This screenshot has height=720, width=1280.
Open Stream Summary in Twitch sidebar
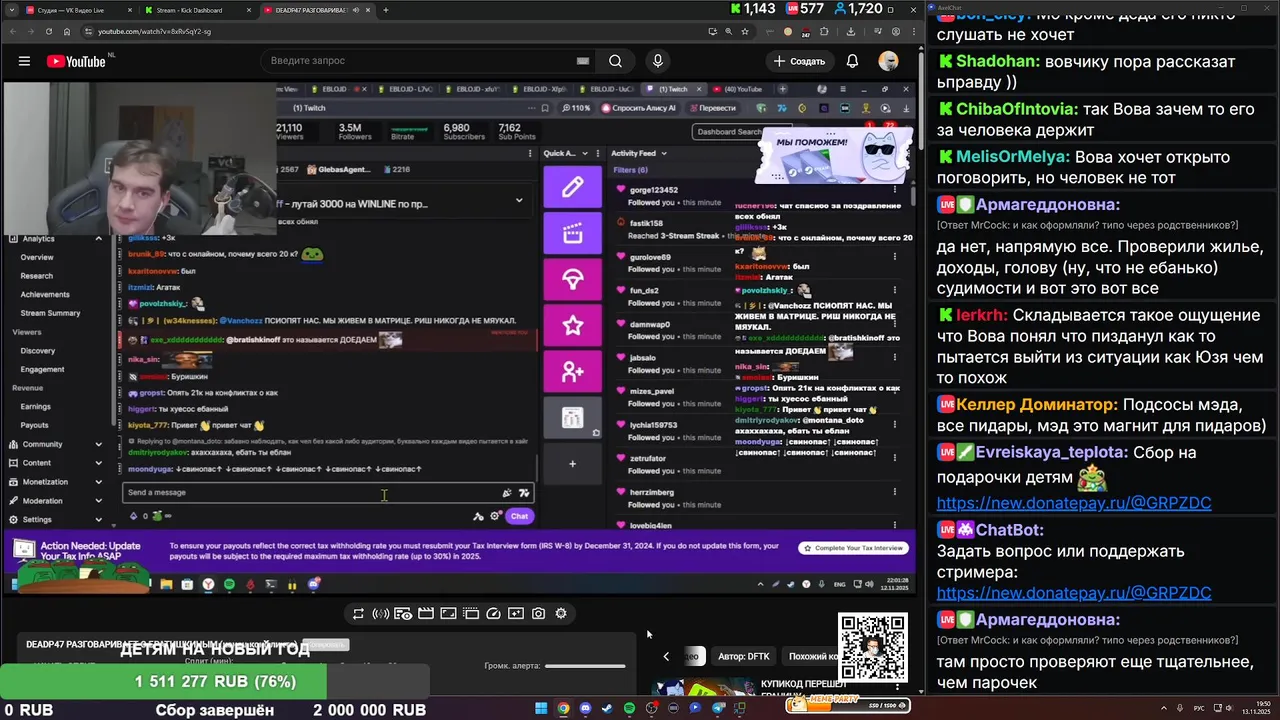pos(50,313)
